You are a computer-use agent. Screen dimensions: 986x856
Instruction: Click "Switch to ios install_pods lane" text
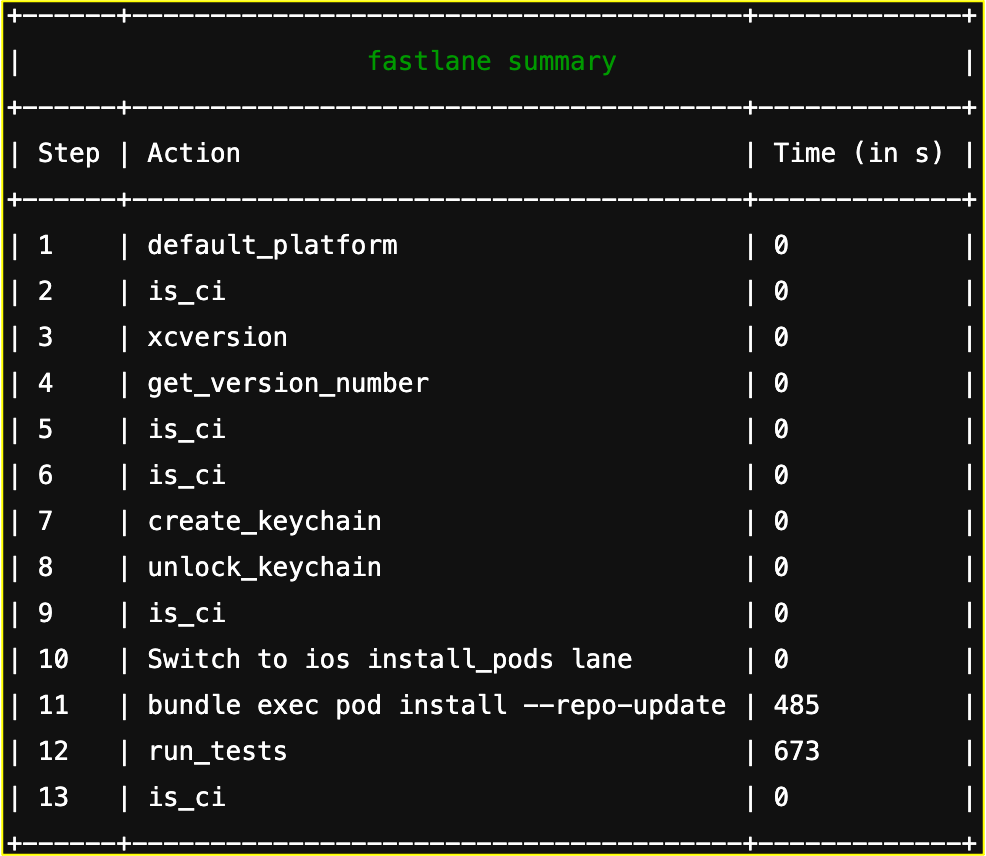pos(390,659)
